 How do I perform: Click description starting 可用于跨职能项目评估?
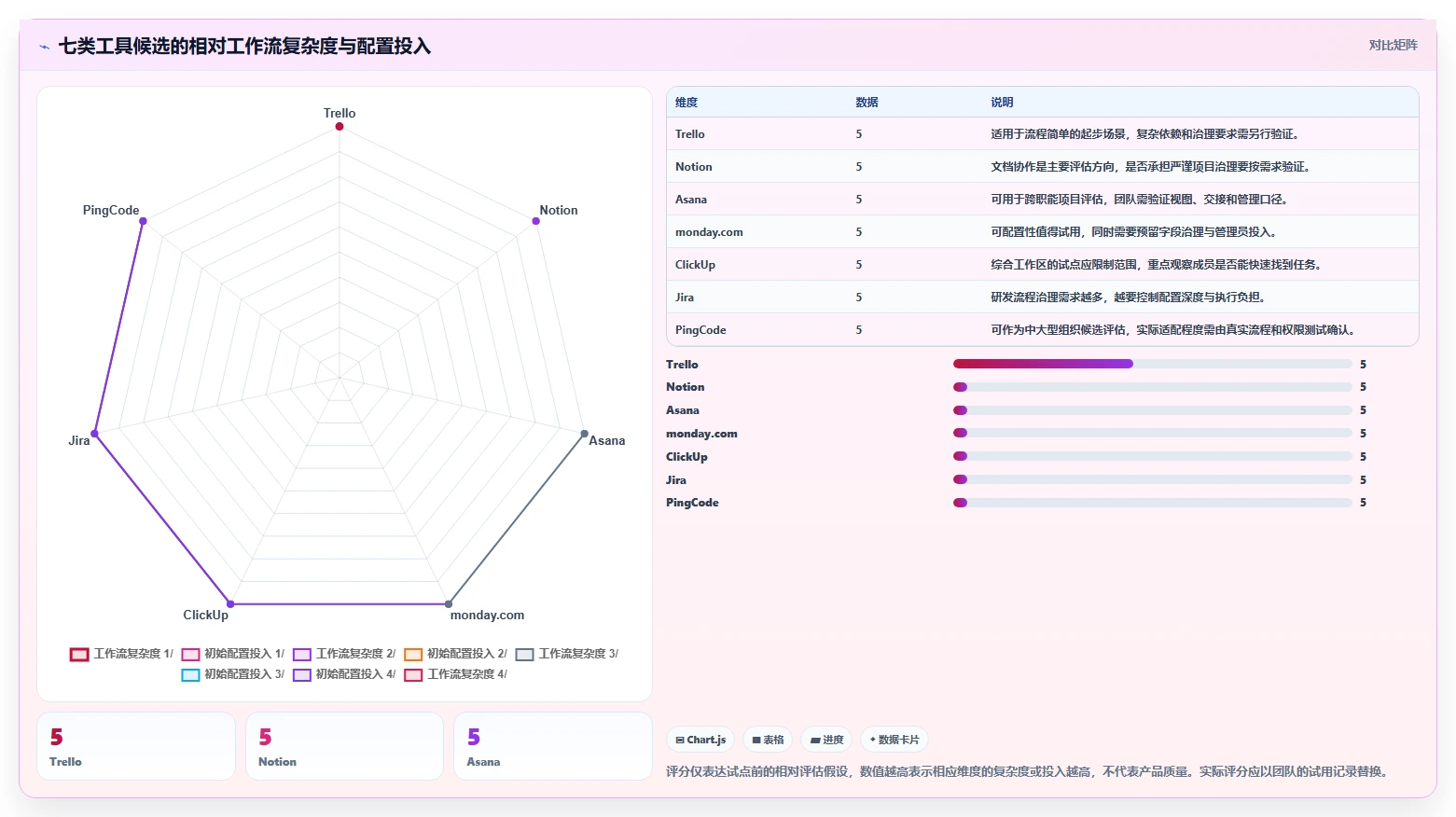[1139, 200]
